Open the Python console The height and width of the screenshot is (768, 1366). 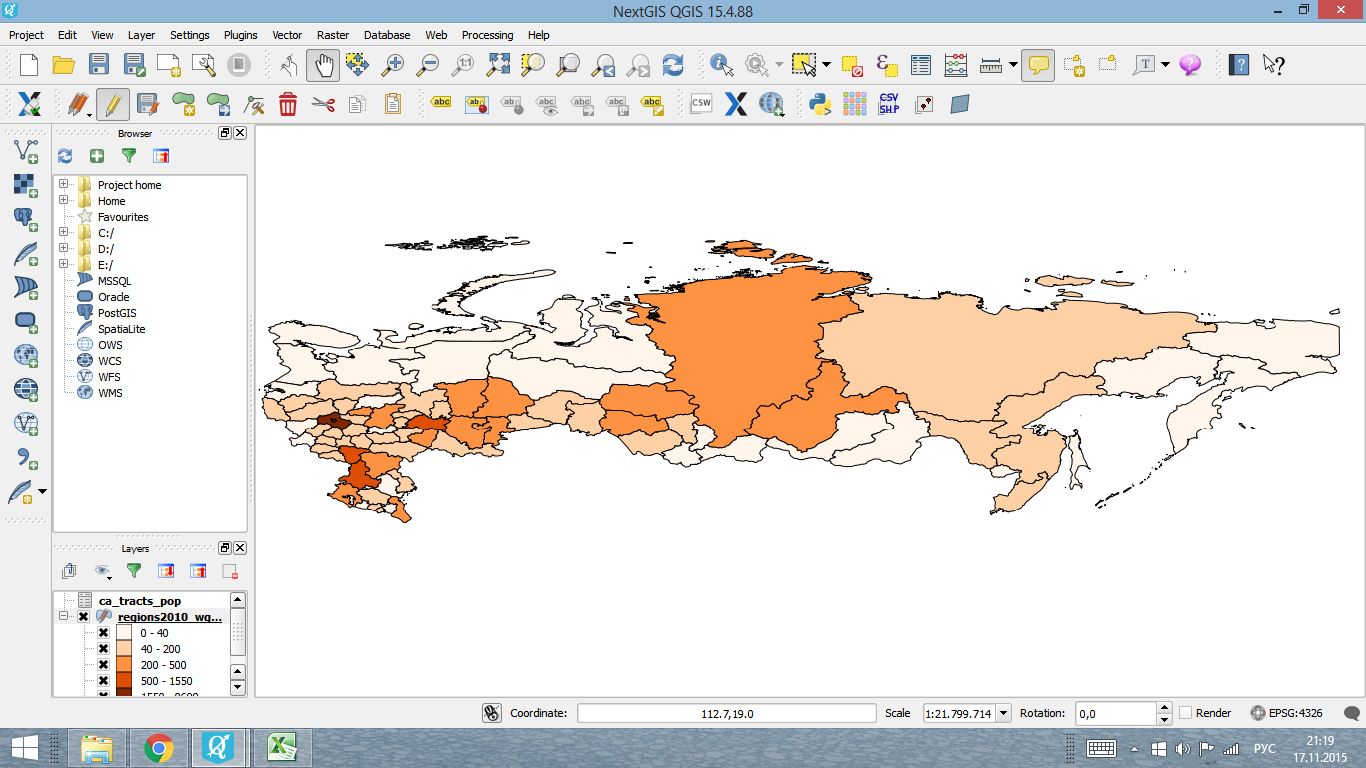(820, 104)
